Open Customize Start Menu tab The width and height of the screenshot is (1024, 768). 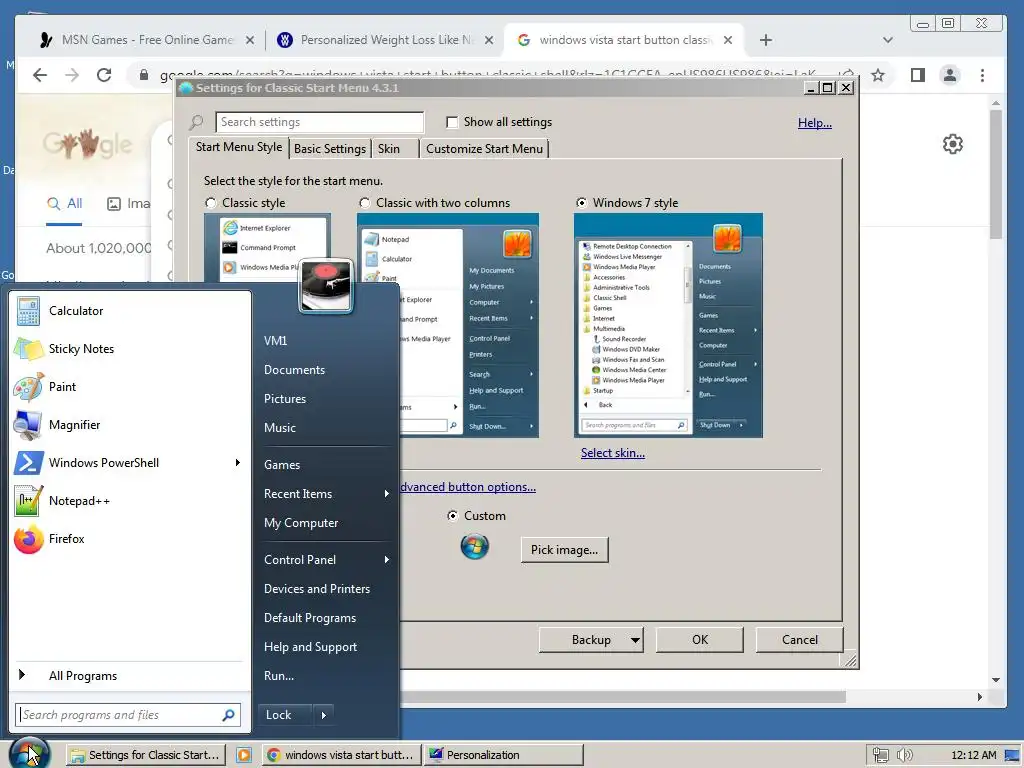(484, 149)
